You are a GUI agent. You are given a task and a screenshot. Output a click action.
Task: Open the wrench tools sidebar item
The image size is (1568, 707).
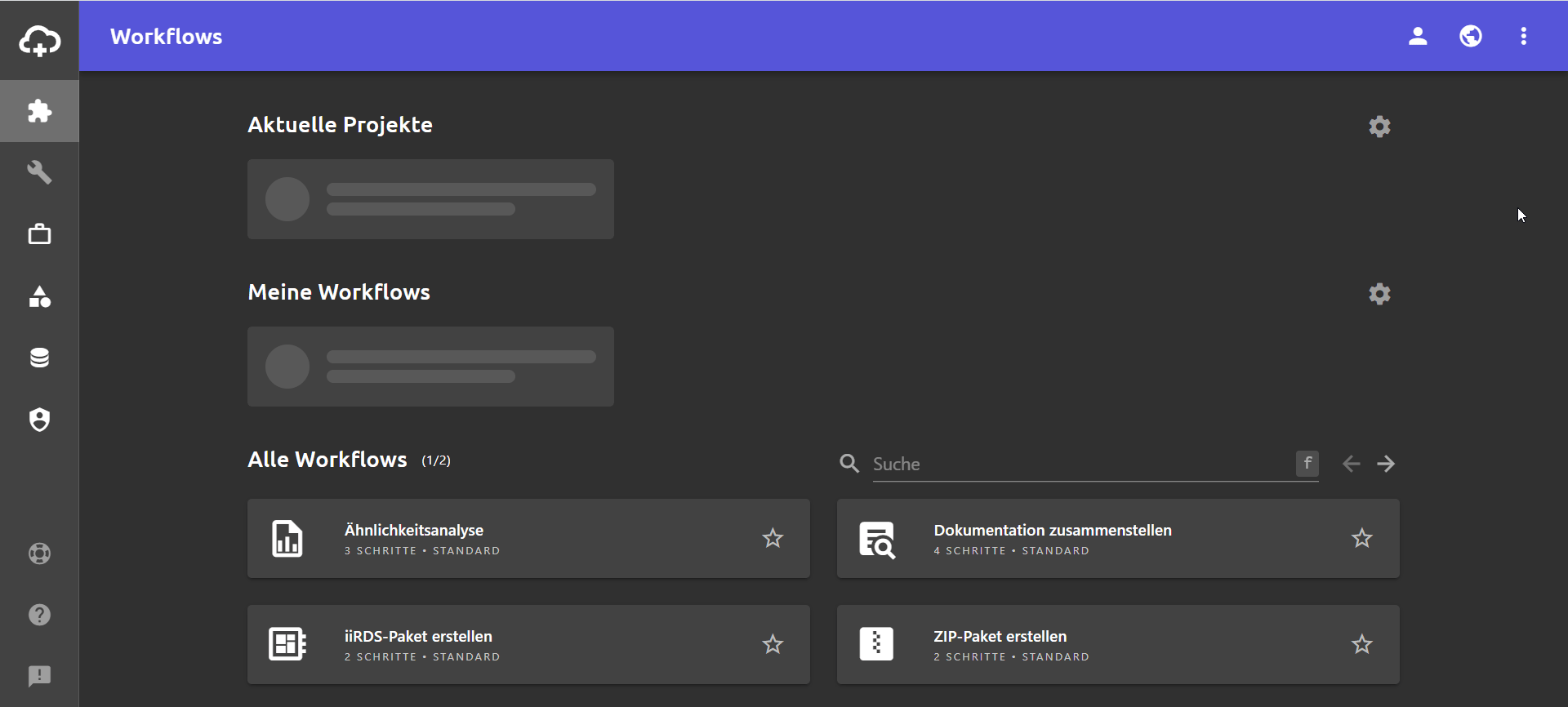click(x=39, y=172)
